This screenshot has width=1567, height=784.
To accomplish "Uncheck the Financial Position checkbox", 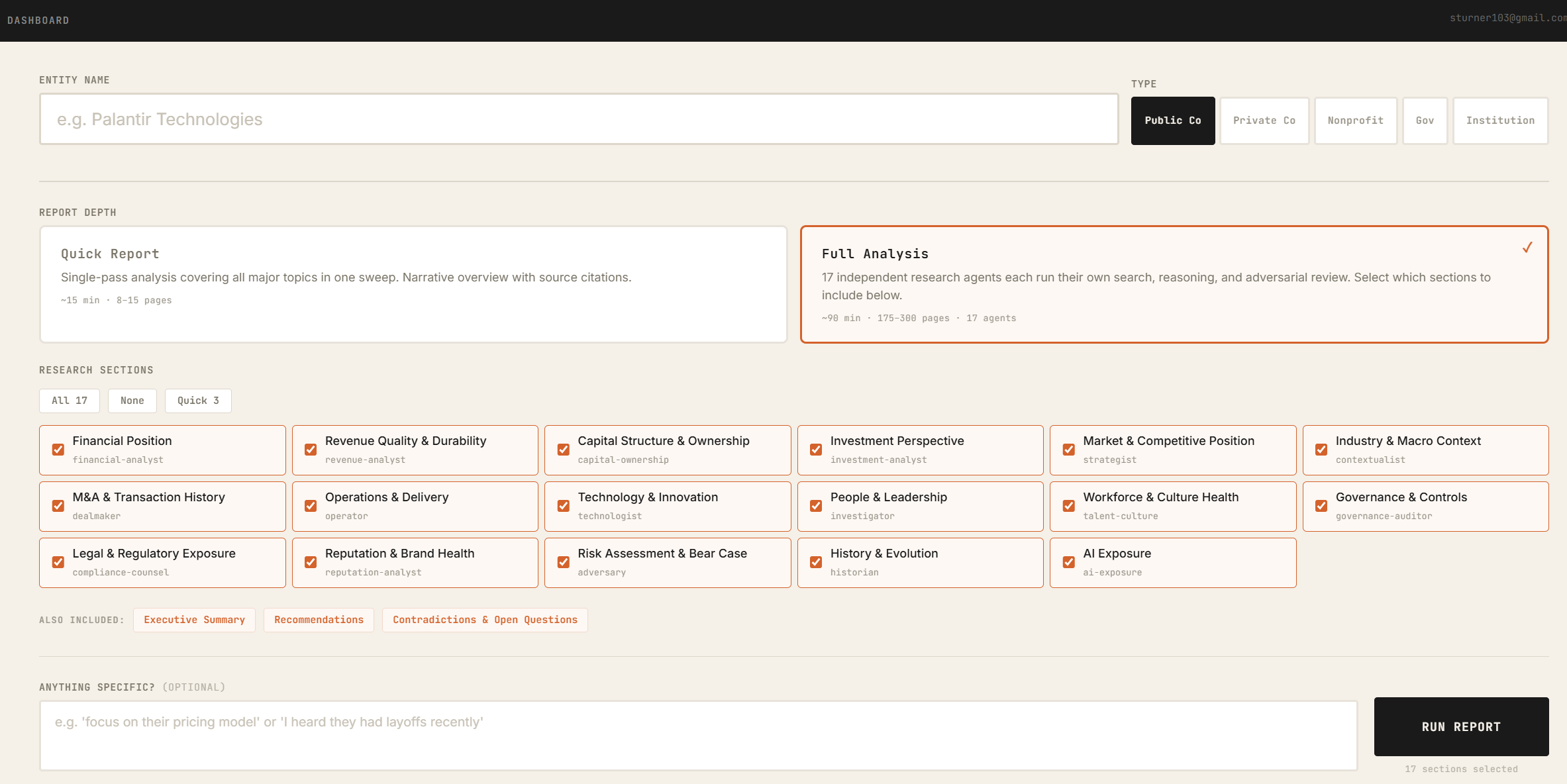I will (x=58, y=450).
